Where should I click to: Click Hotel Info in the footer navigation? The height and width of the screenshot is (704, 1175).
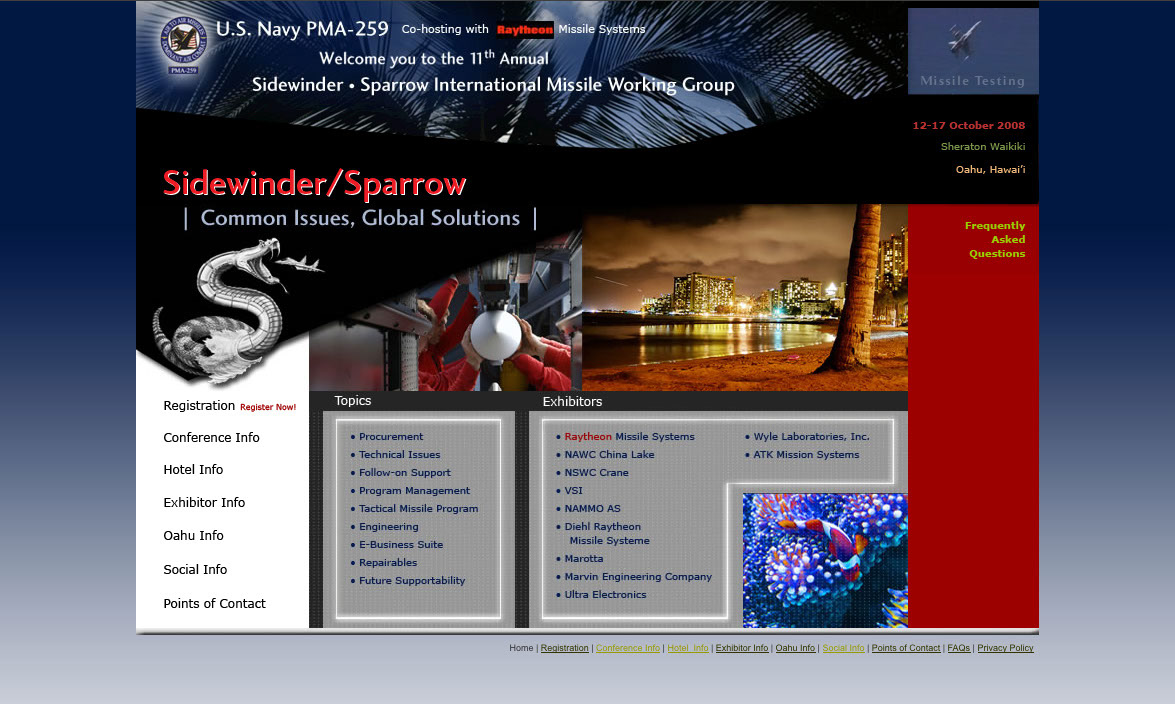(x=688, y=648)
